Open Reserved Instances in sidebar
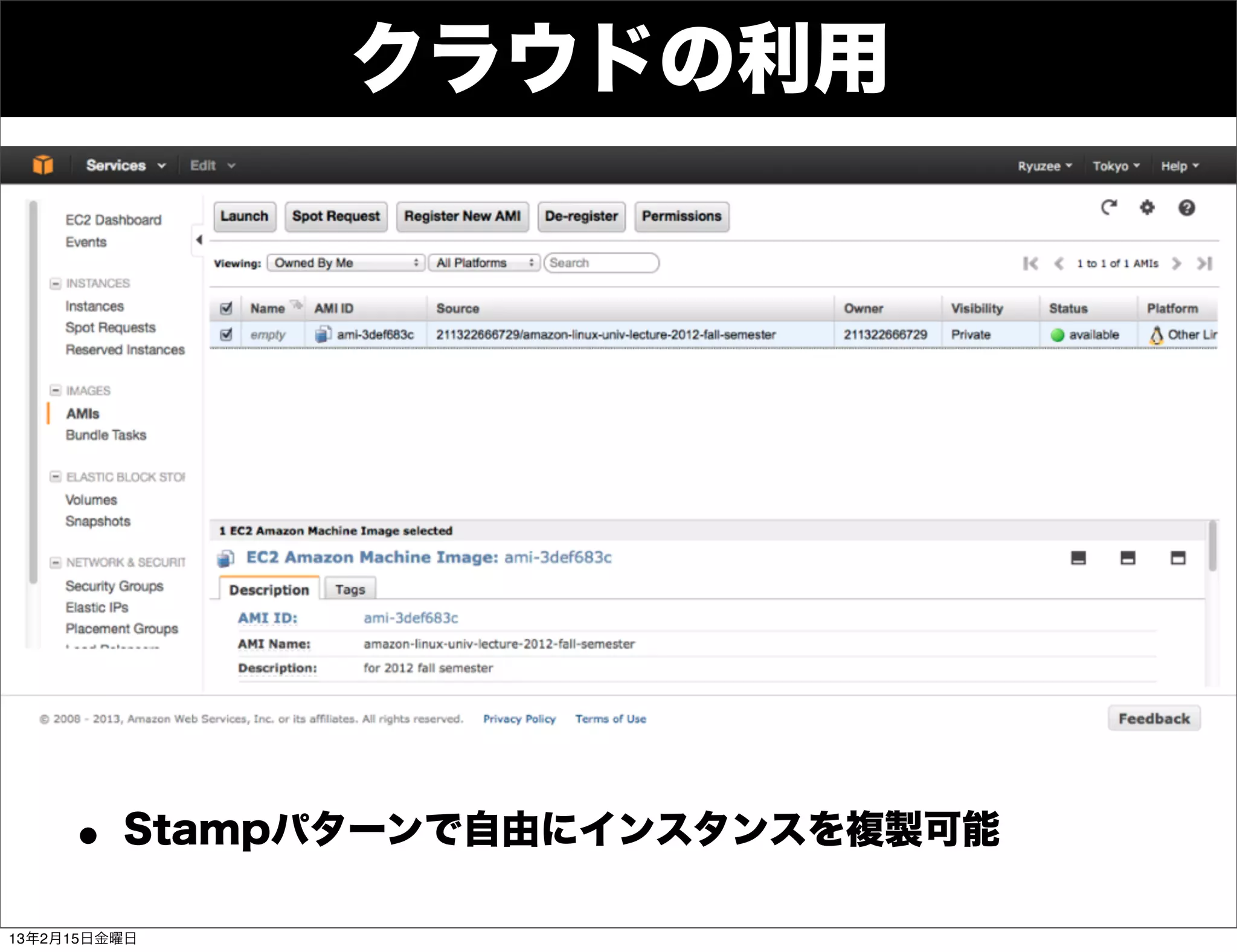Screen dimensions: 1237x952 (125, 350)
